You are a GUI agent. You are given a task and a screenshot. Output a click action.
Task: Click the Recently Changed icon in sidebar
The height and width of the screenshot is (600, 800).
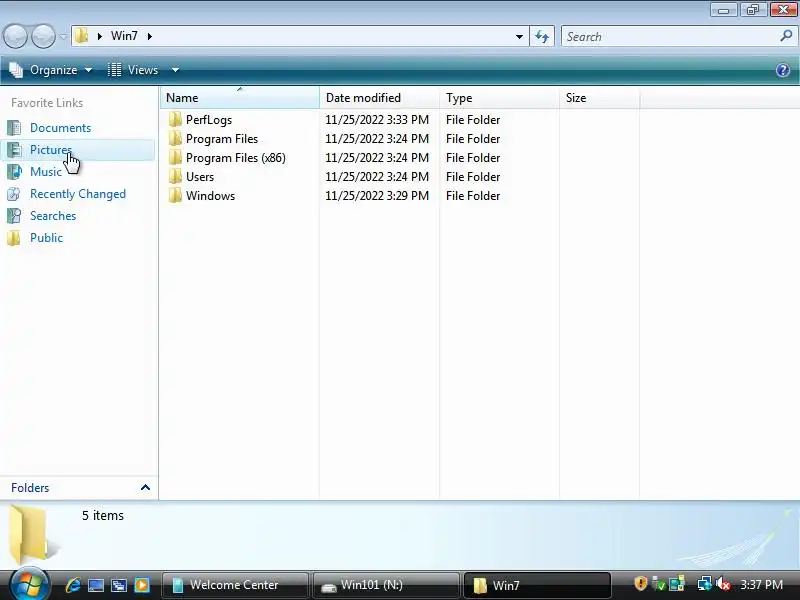14,194
